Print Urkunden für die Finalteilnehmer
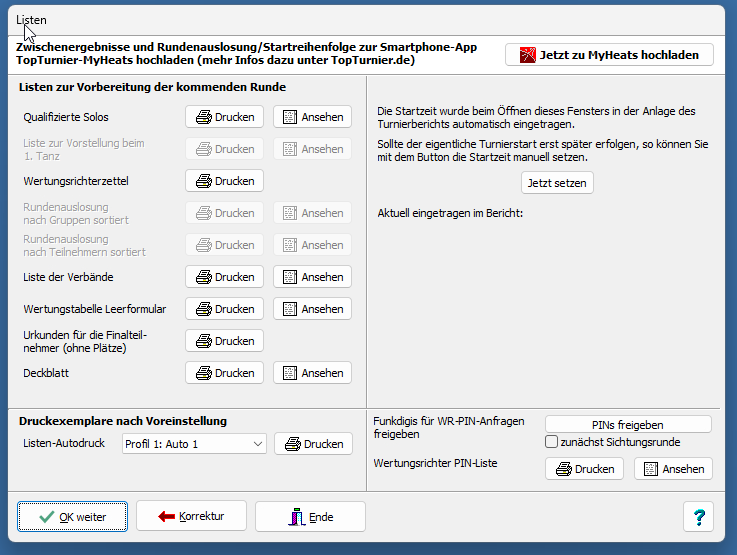 pos(224,341)
